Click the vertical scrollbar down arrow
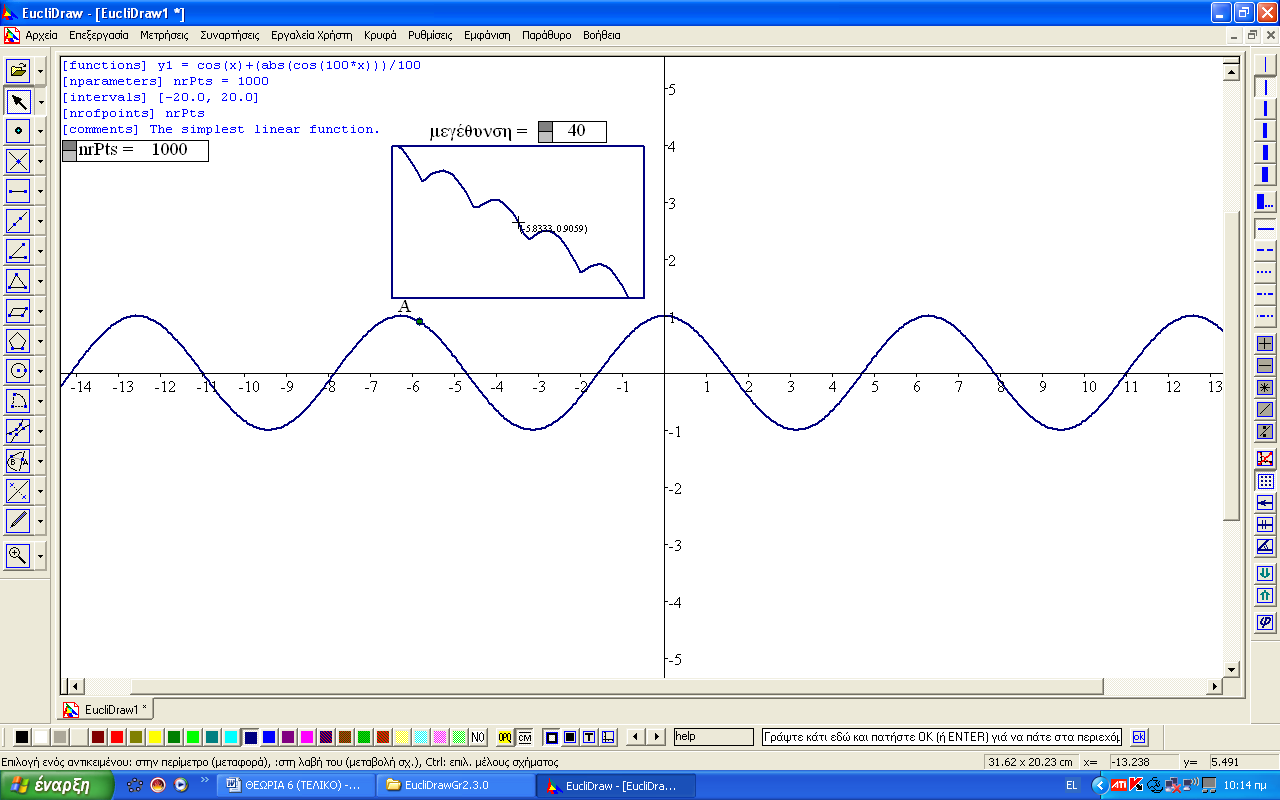1280x800 pixels. [x=1232, y=670]
